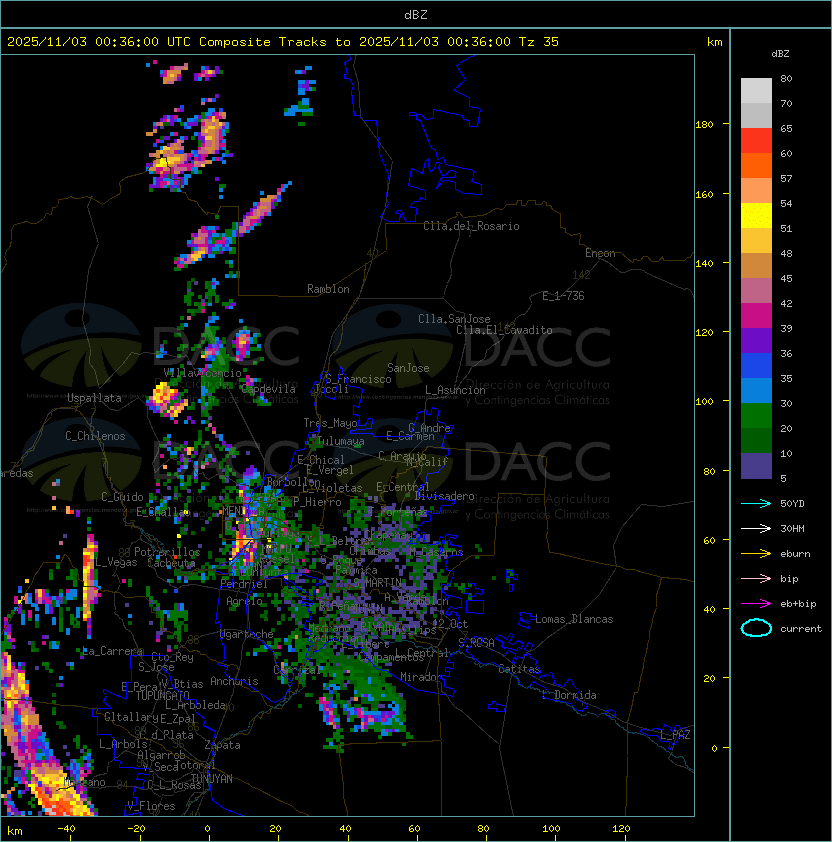Click the 'Lomas_Blancas' map label
This screenshot has width=832, height=842.
[x=574, y=619]
